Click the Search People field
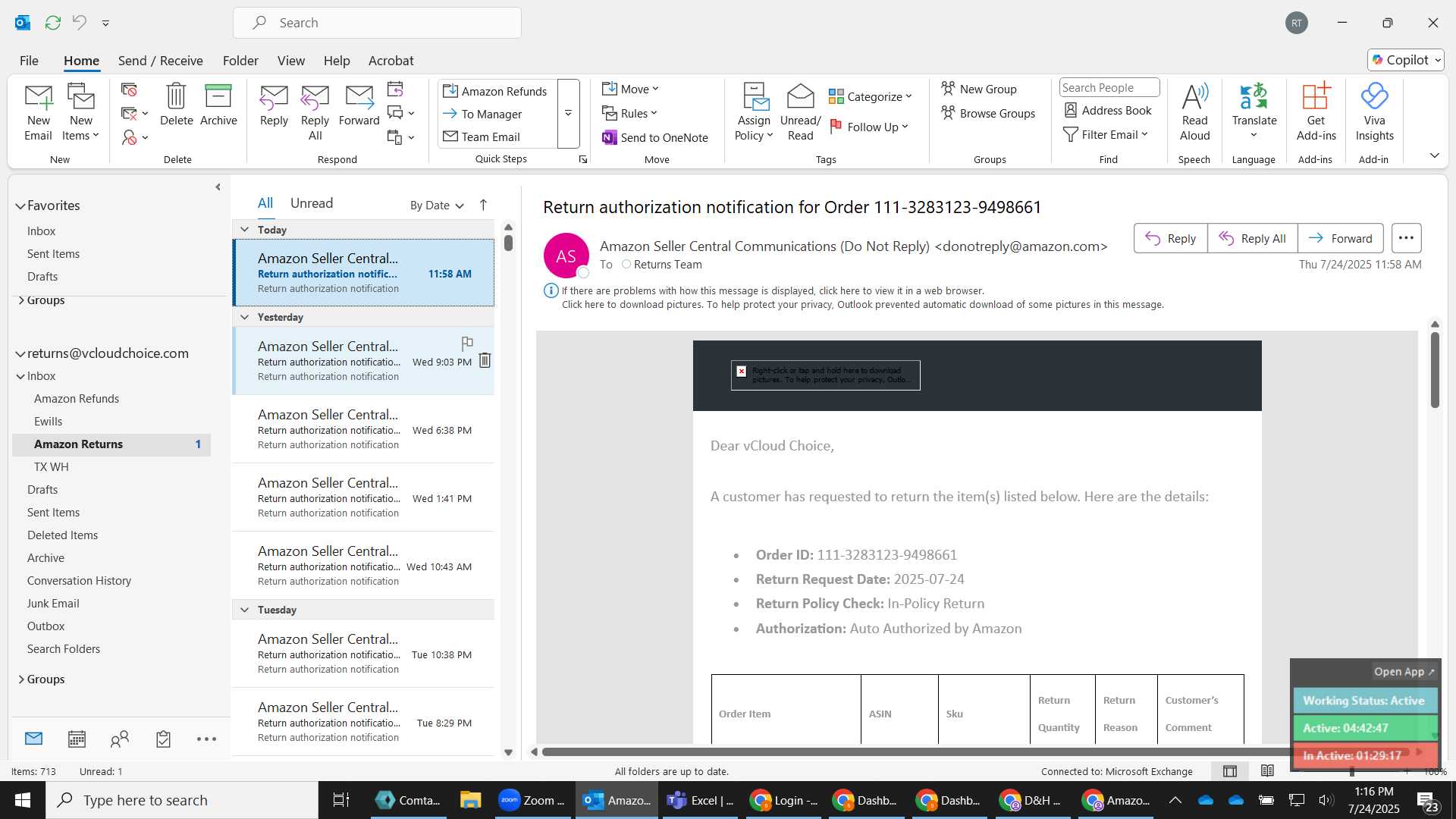Viewport: 1456px width, 819px height. [1109, 87]
